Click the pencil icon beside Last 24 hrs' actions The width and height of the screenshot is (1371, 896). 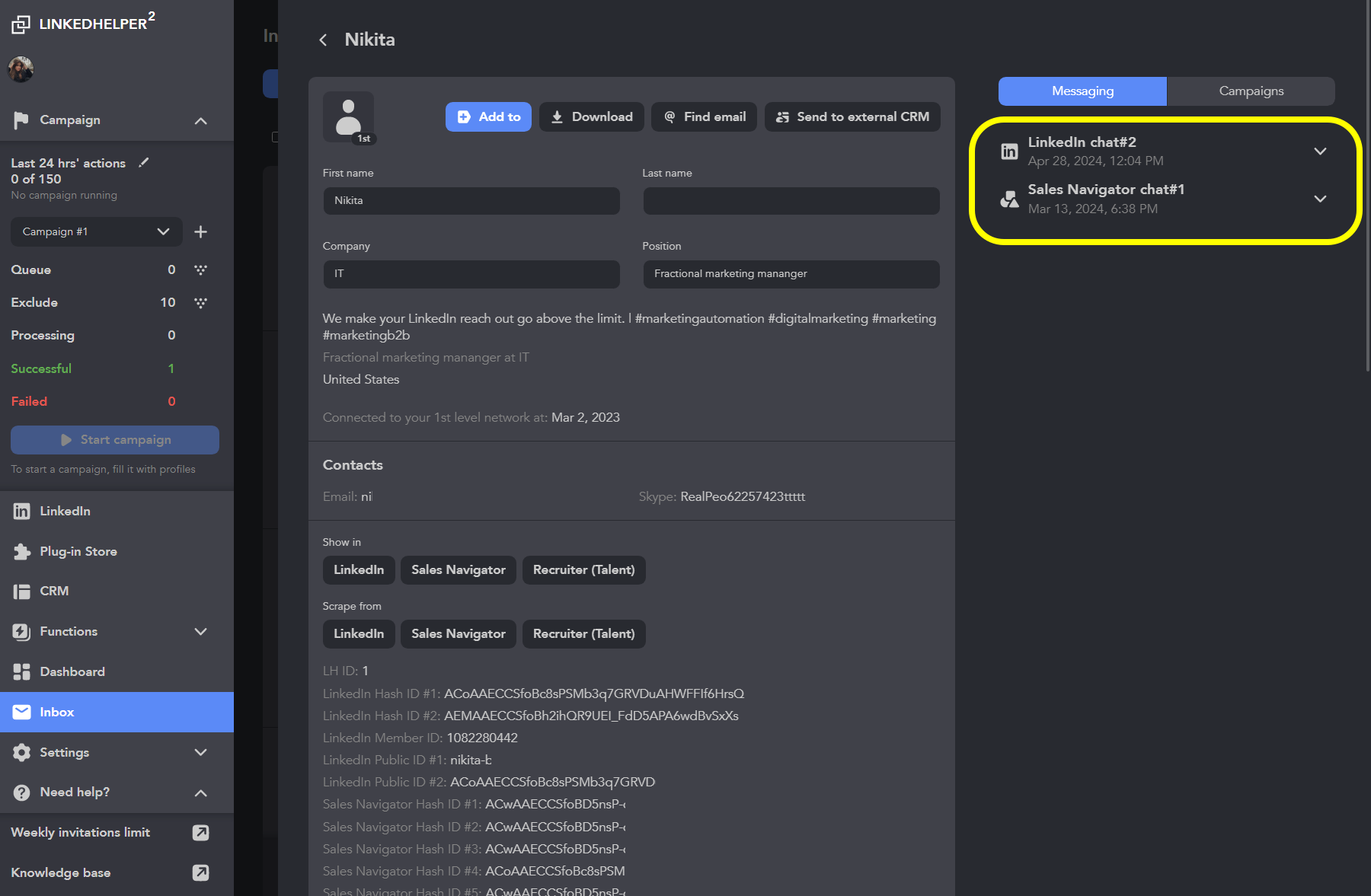(144, 161)
